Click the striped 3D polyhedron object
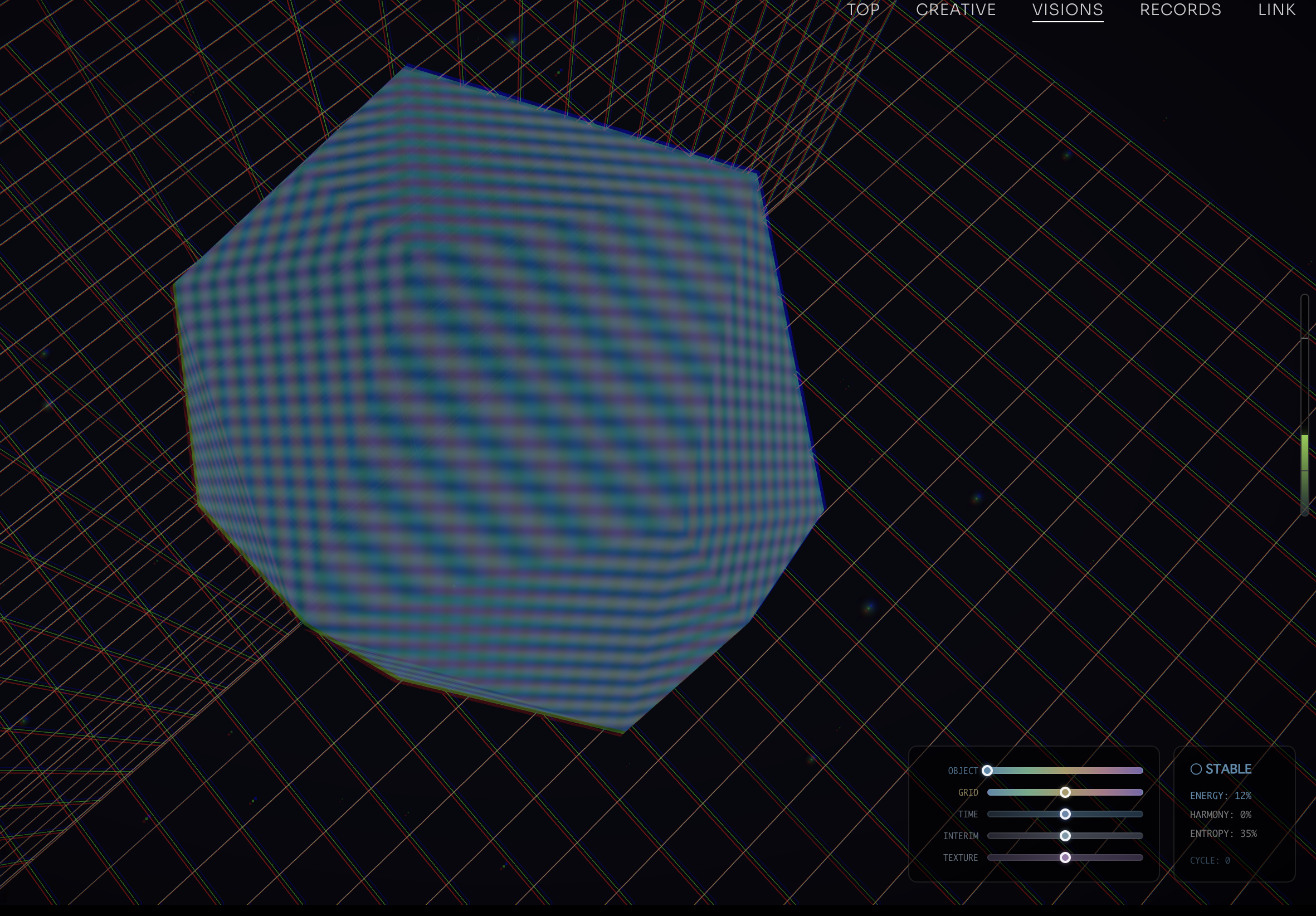This screenshot has width=1316, height=916. click(499, 401)
